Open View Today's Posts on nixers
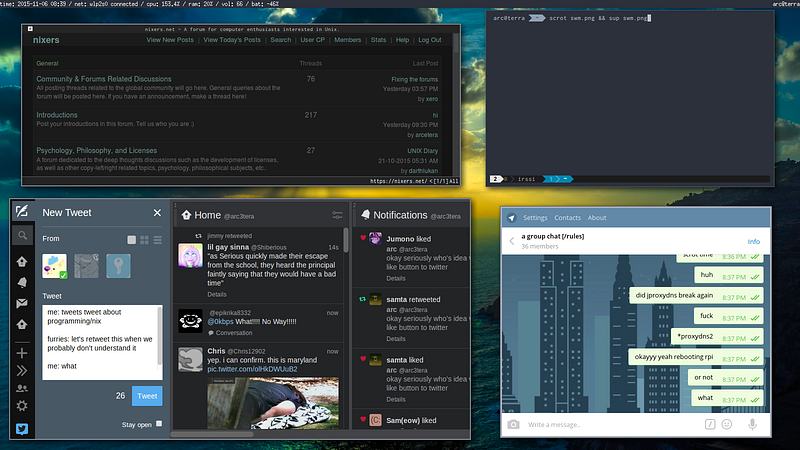The image size is (800, 450). click(232, 40)
